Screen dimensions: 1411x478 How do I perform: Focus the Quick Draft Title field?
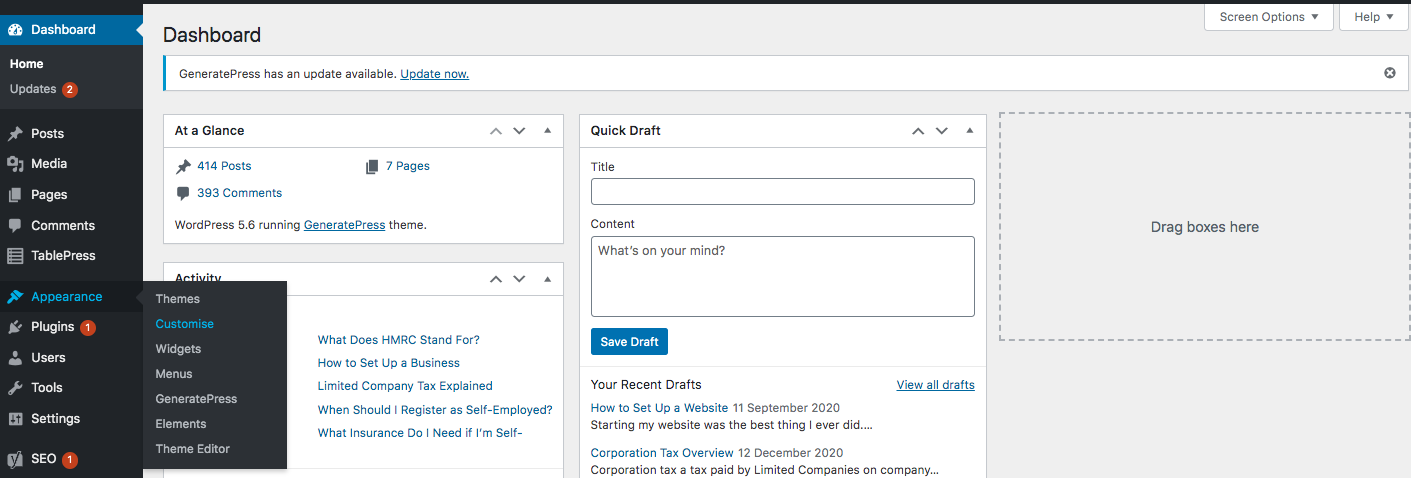point(783,192)
